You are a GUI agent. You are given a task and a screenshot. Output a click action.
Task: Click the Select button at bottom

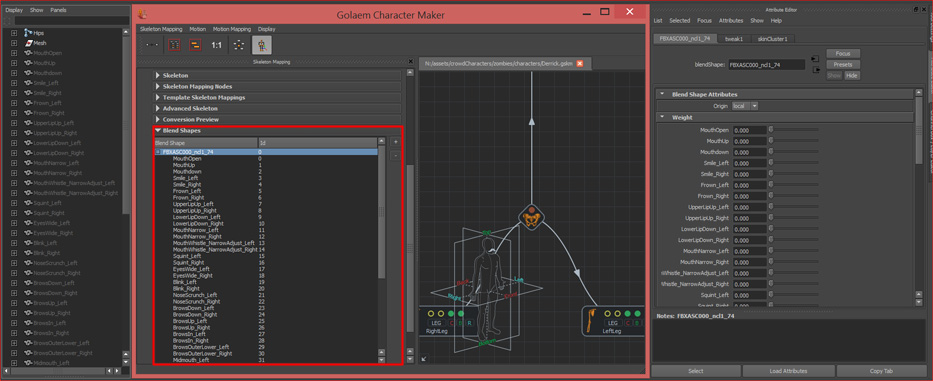[x=696, y=371]
